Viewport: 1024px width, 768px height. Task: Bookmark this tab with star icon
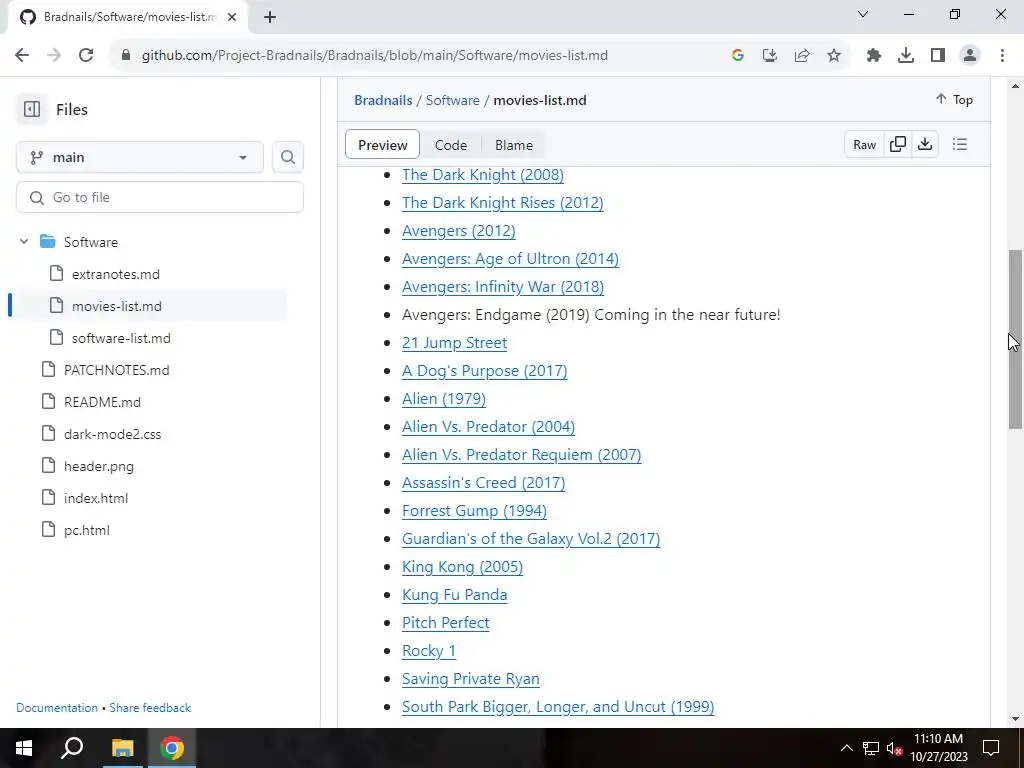coord(834,56)
